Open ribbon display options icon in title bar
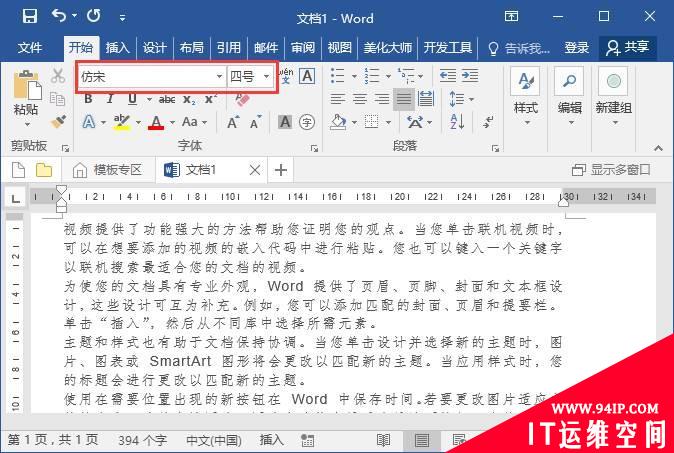Screen dimensions: 674x453 [x=511, y=17]
